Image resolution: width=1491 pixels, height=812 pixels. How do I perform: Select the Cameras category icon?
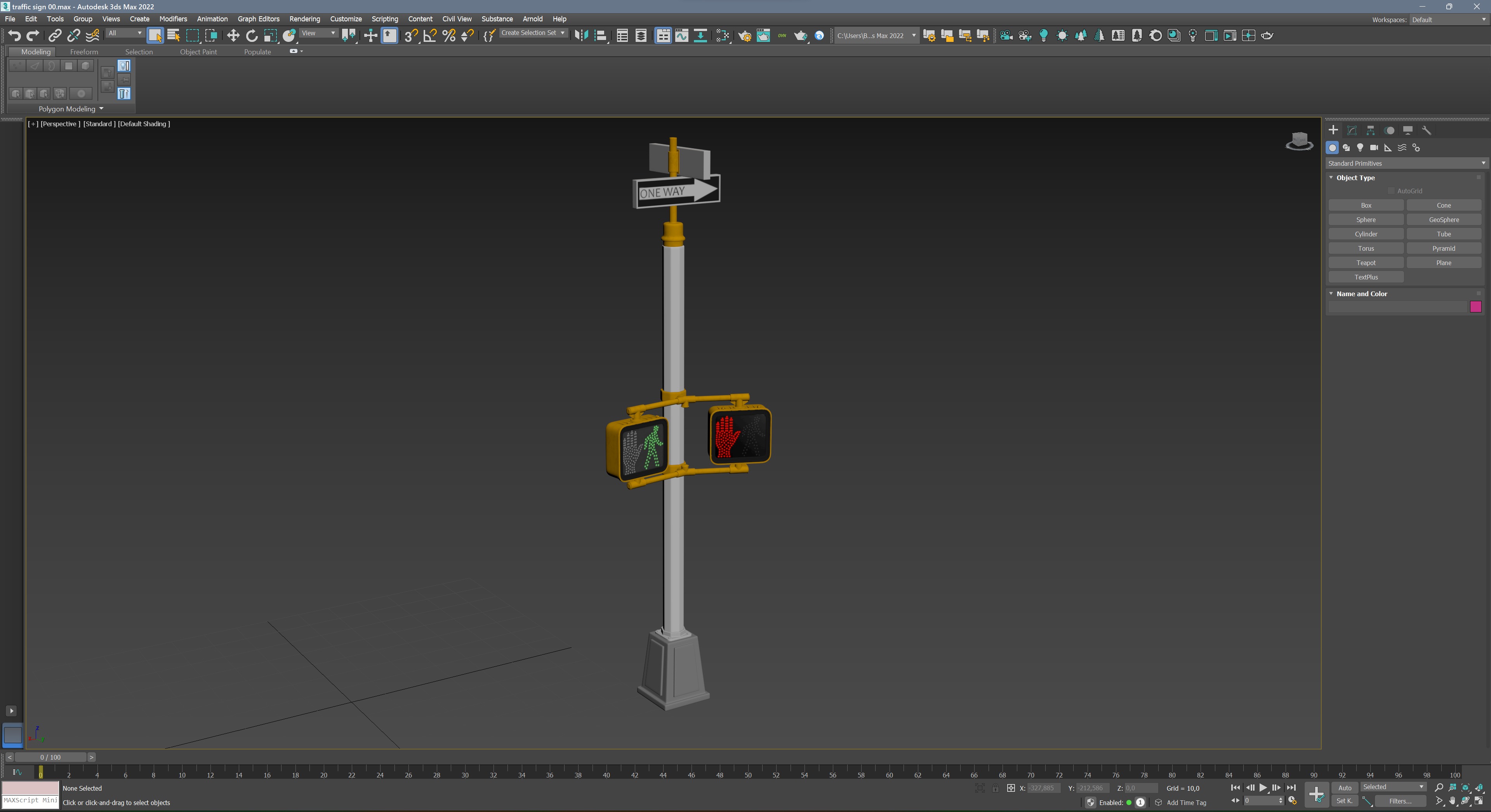1374,147
